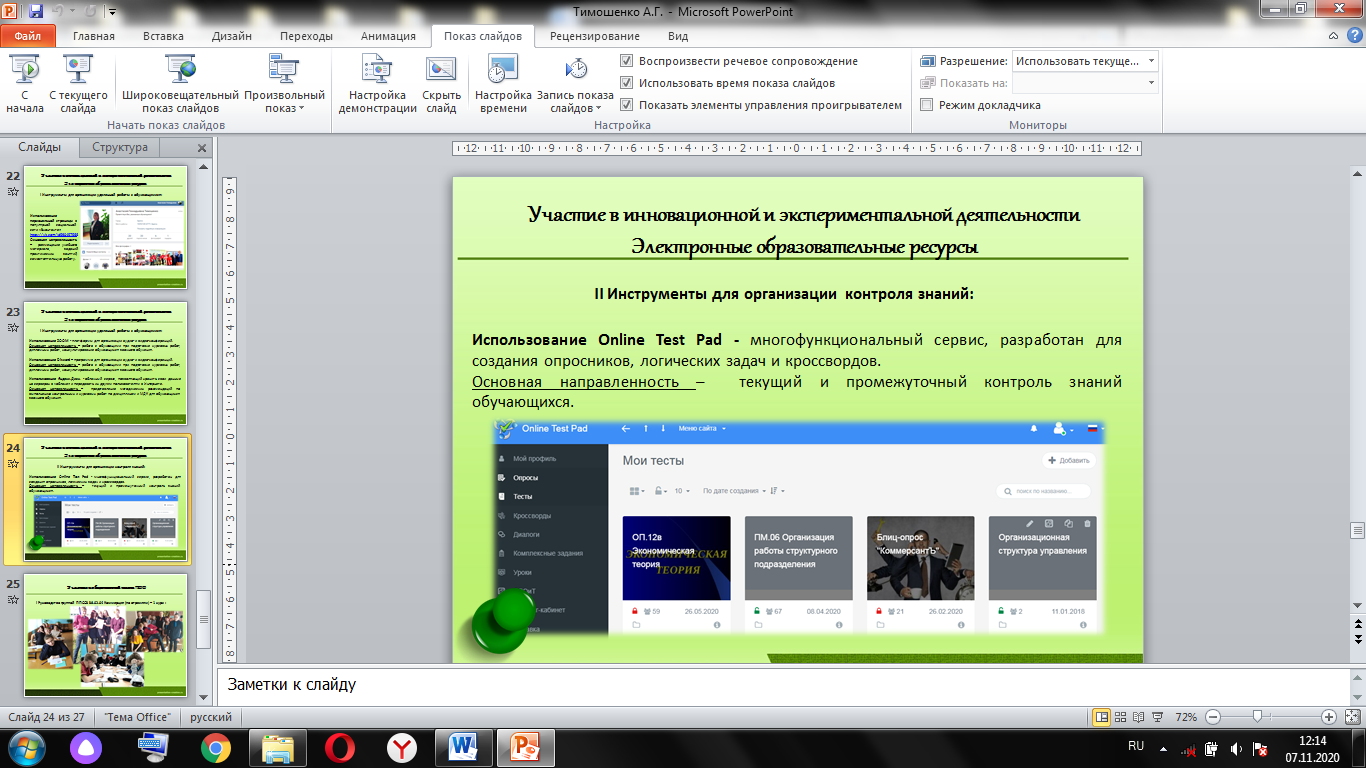Viewport: 1366px width, 768px height.
Task: Switch to Рецензирование ribbon tab
Action: tap(595, 36)
